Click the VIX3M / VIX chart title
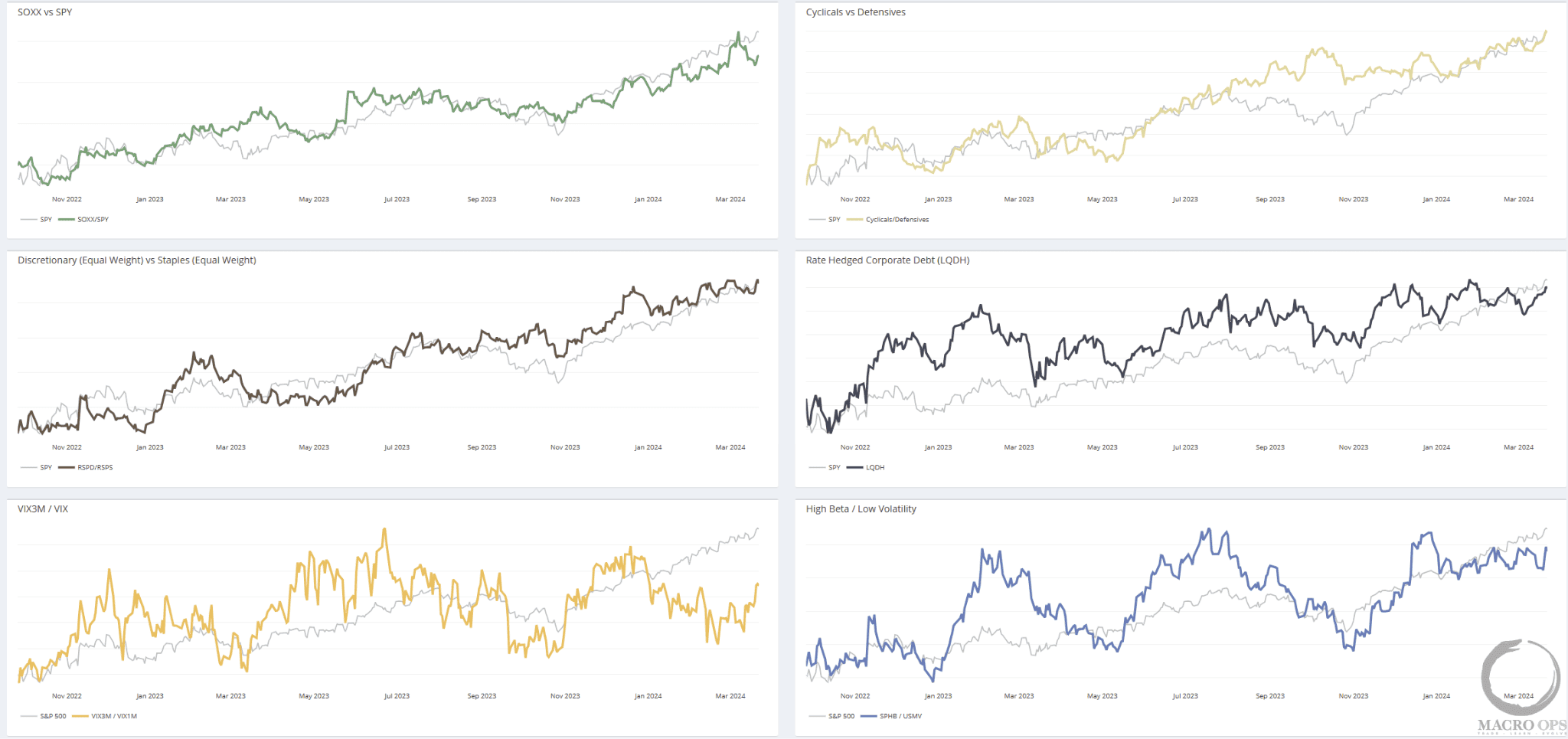This screenshot has width=1568, height=739. coord(43,509)
